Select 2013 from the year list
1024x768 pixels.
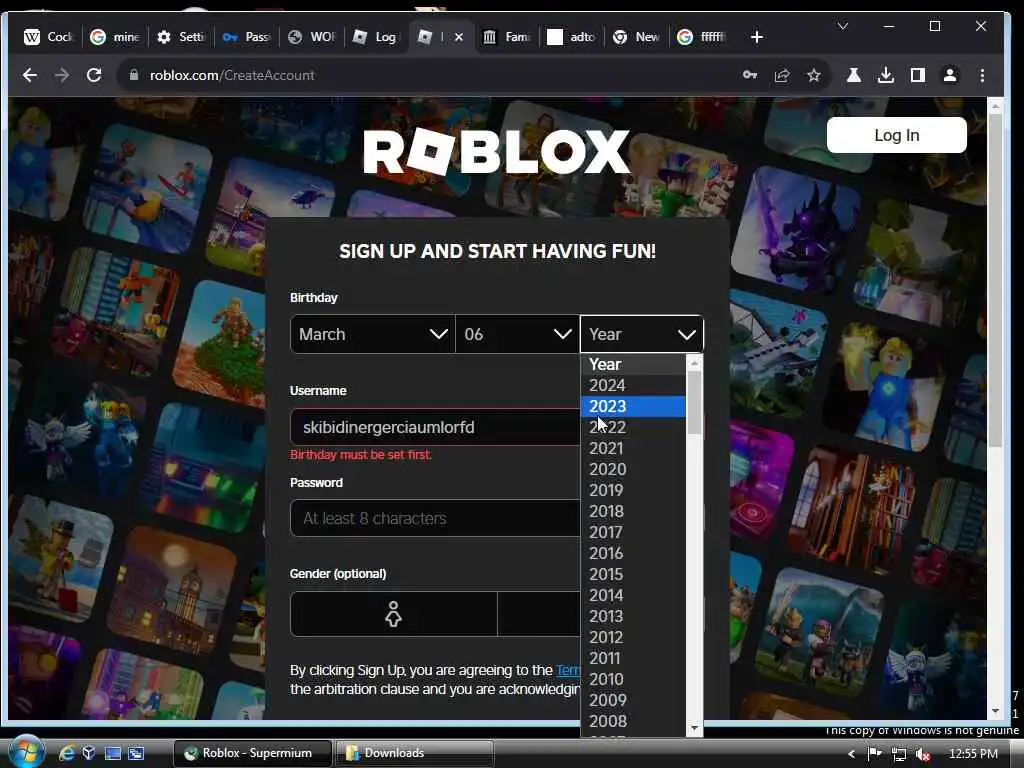(x=633, y=616)
